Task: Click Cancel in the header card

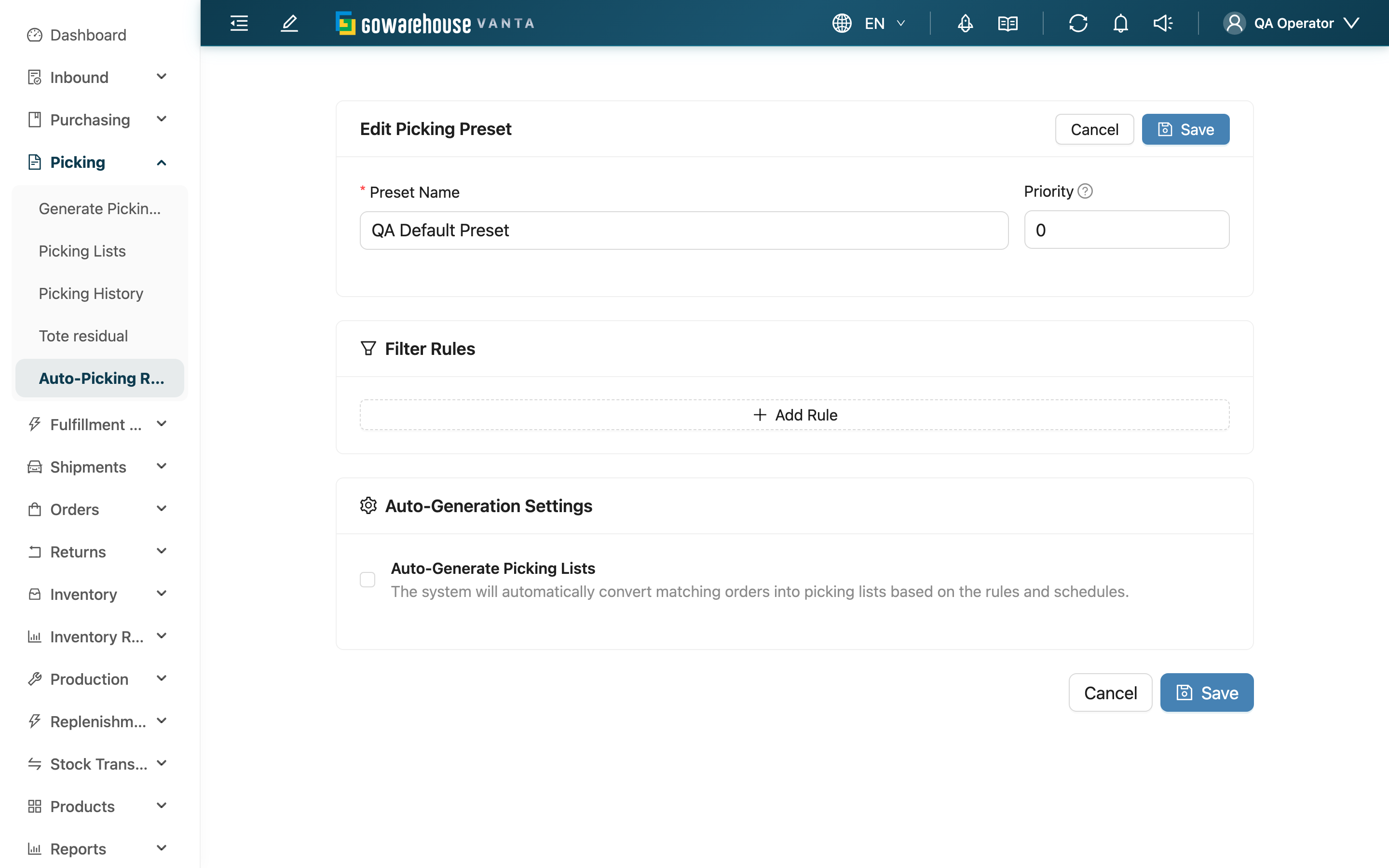Action: coord(1094,129)
